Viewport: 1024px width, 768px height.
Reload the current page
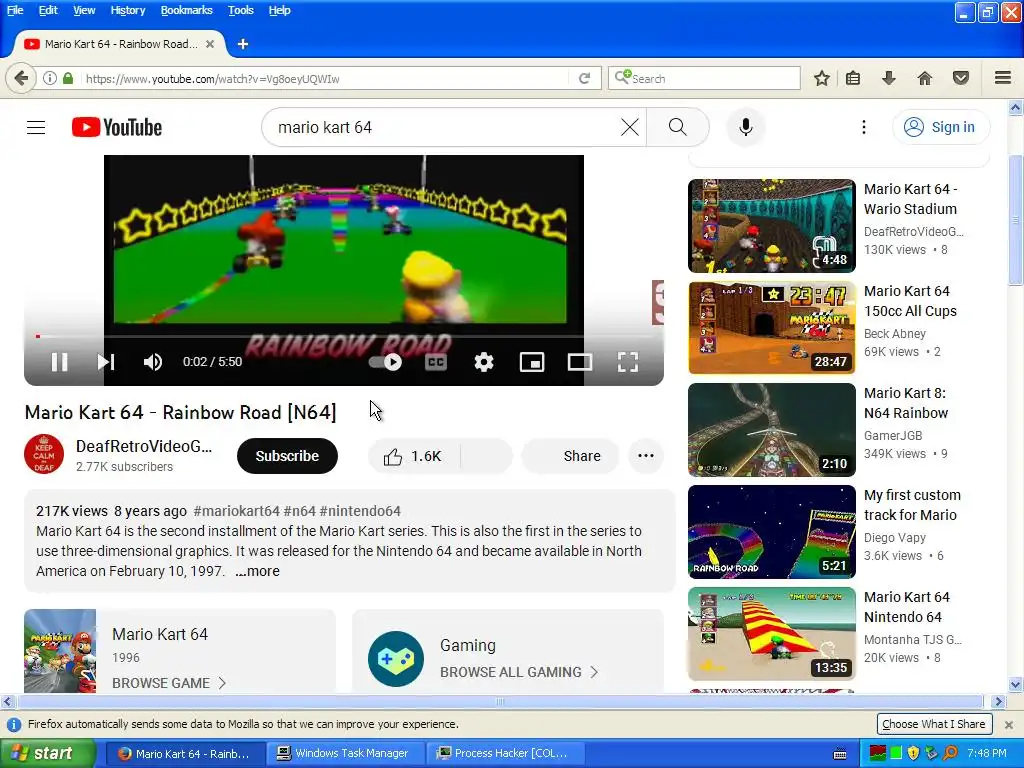coord(584,78)
